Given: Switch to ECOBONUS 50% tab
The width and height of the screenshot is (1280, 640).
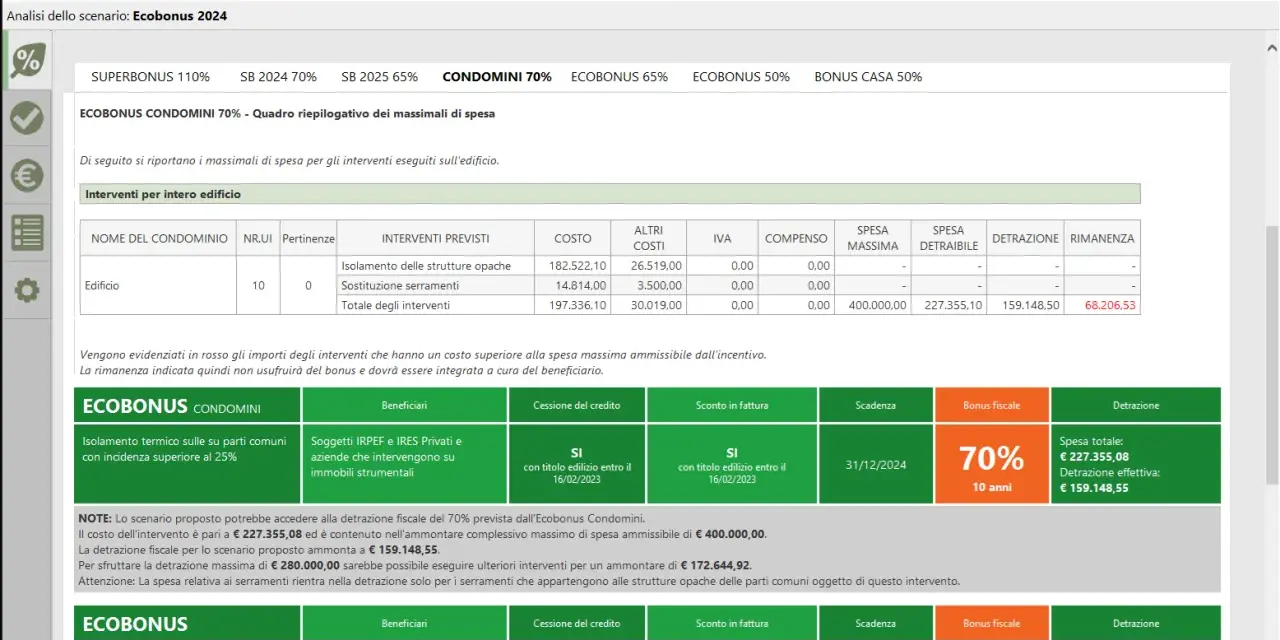Looking at the screenshot, I should 741,77.
